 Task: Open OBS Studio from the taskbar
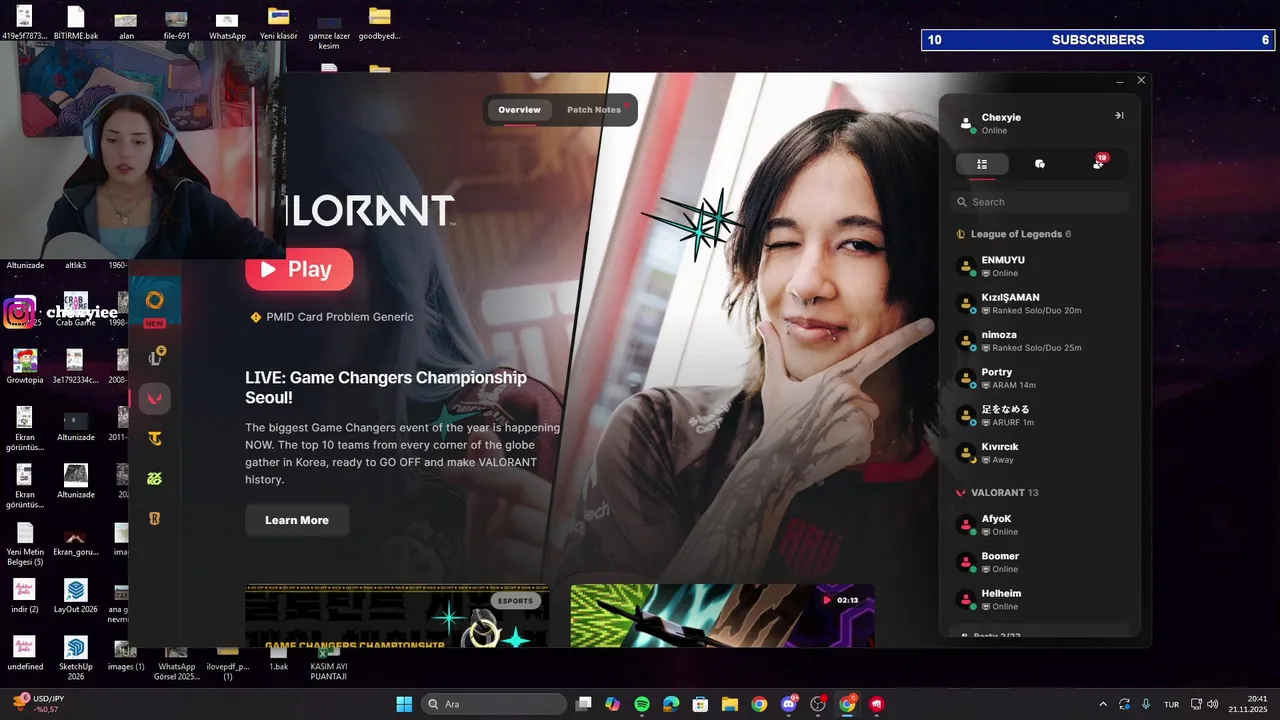click(818, 704)
